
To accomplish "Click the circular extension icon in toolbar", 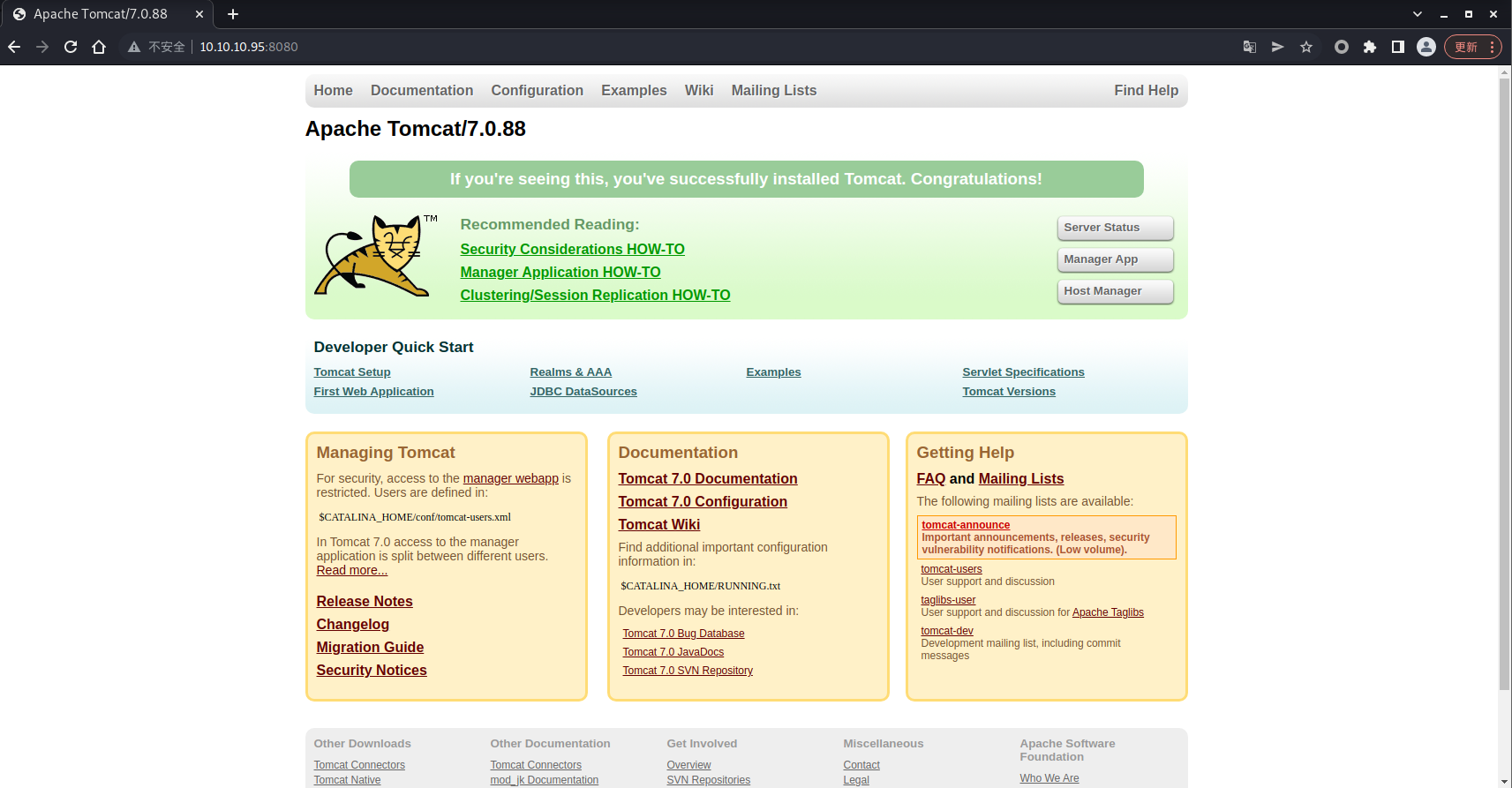I will click(1342, 47).
